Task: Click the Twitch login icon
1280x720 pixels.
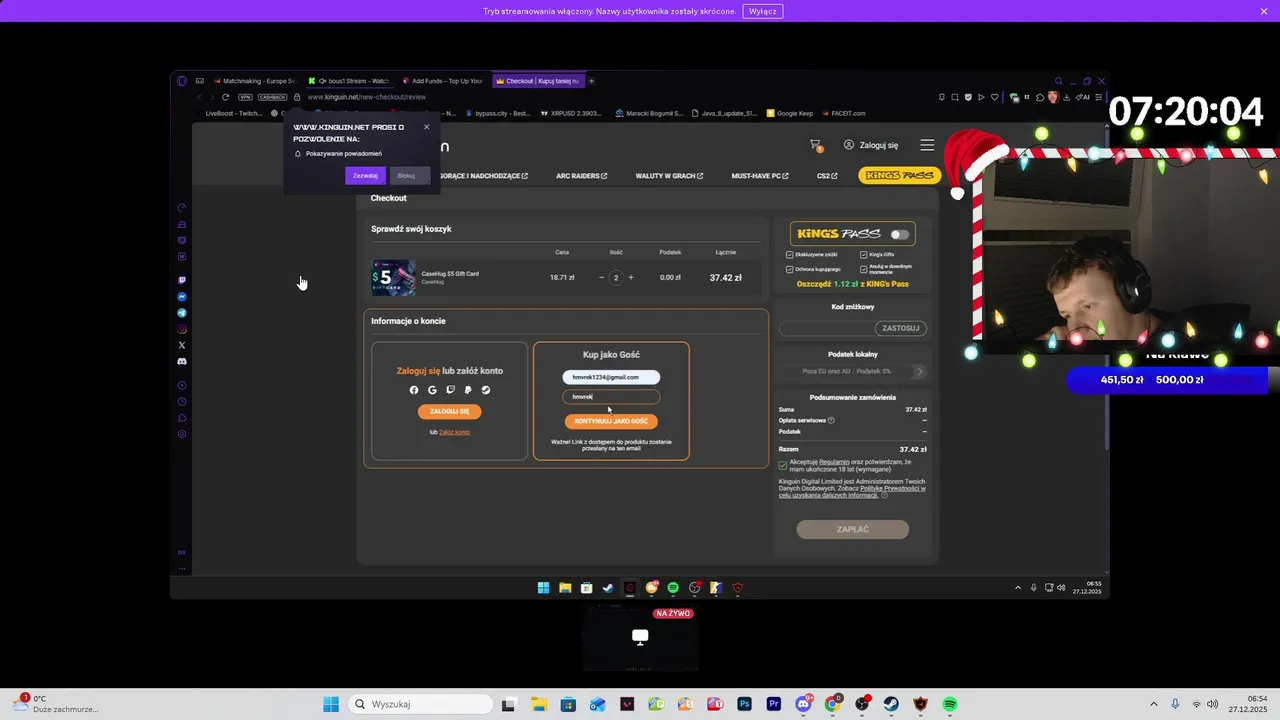Action: (x=450, y=390)
